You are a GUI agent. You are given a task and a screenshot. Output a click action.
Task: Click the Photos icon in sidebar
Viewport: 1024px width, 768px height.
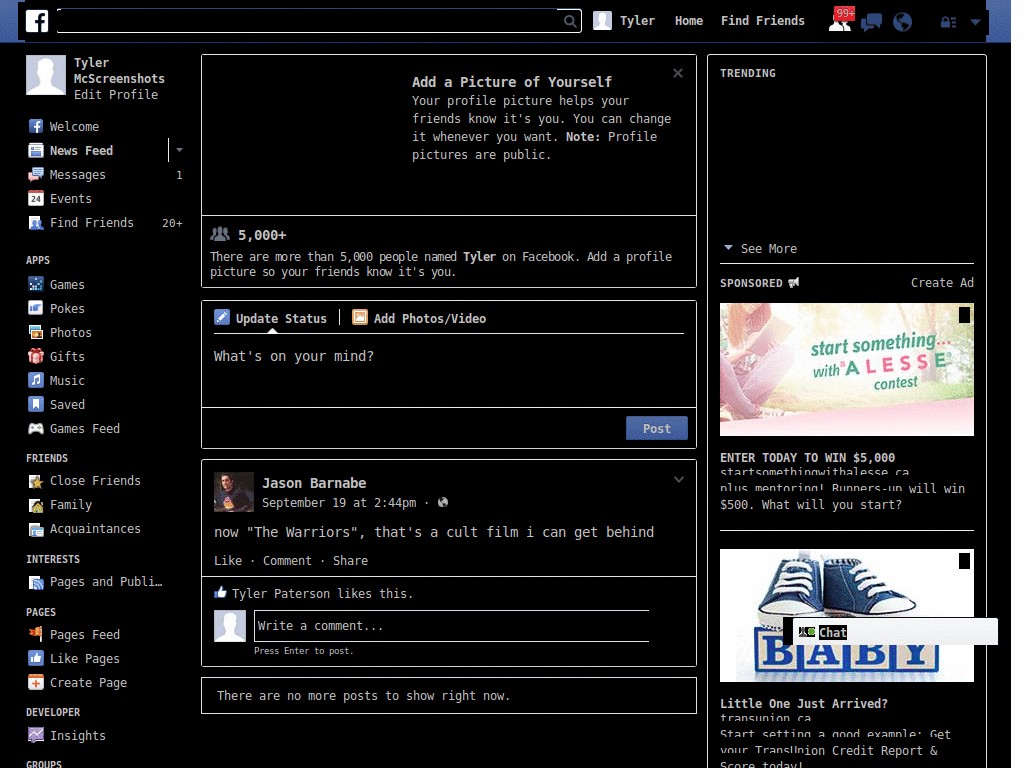36,332
